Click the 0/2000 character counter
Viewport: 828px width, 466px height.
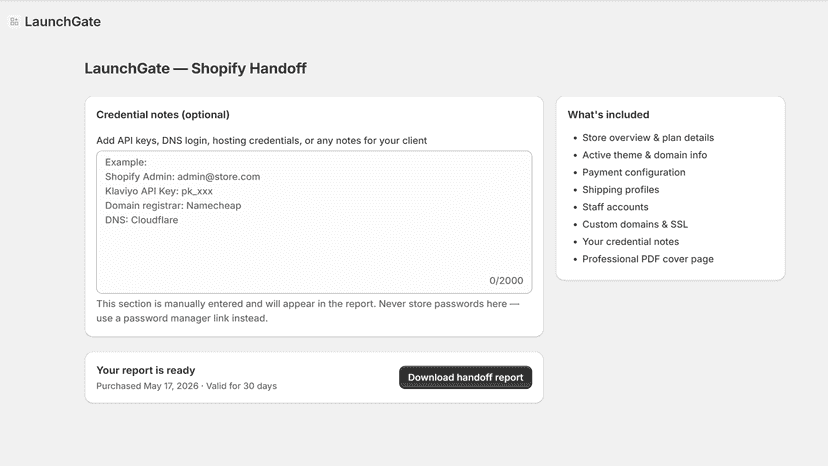coord(506,281)
